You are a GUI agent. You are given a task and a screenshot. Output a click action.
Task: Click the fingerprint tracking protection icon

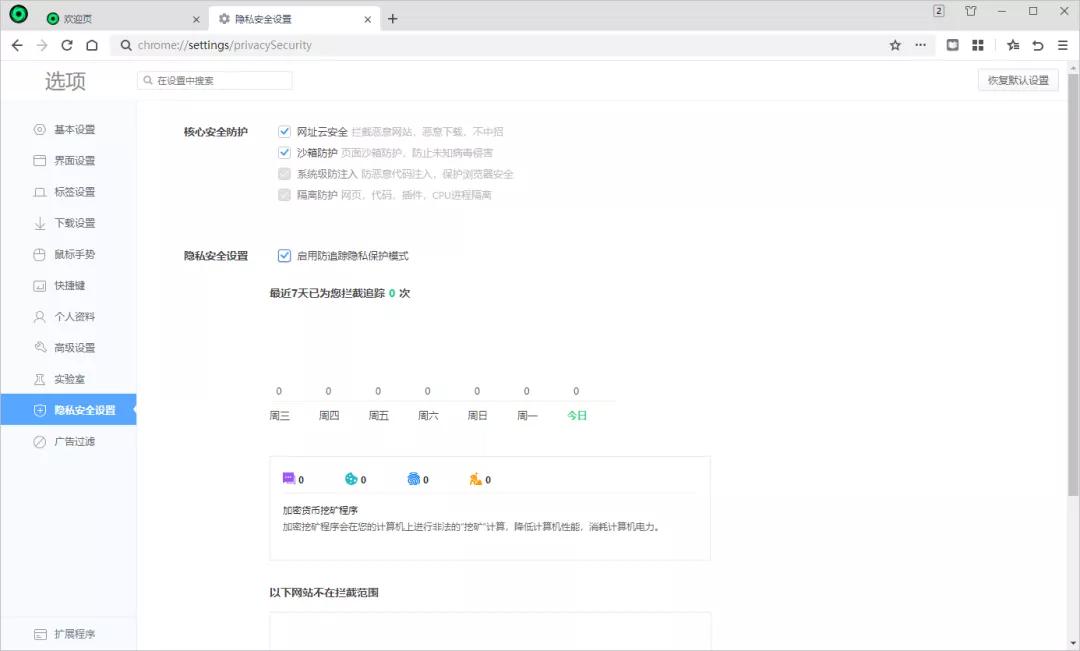click(x=415, y=479)
